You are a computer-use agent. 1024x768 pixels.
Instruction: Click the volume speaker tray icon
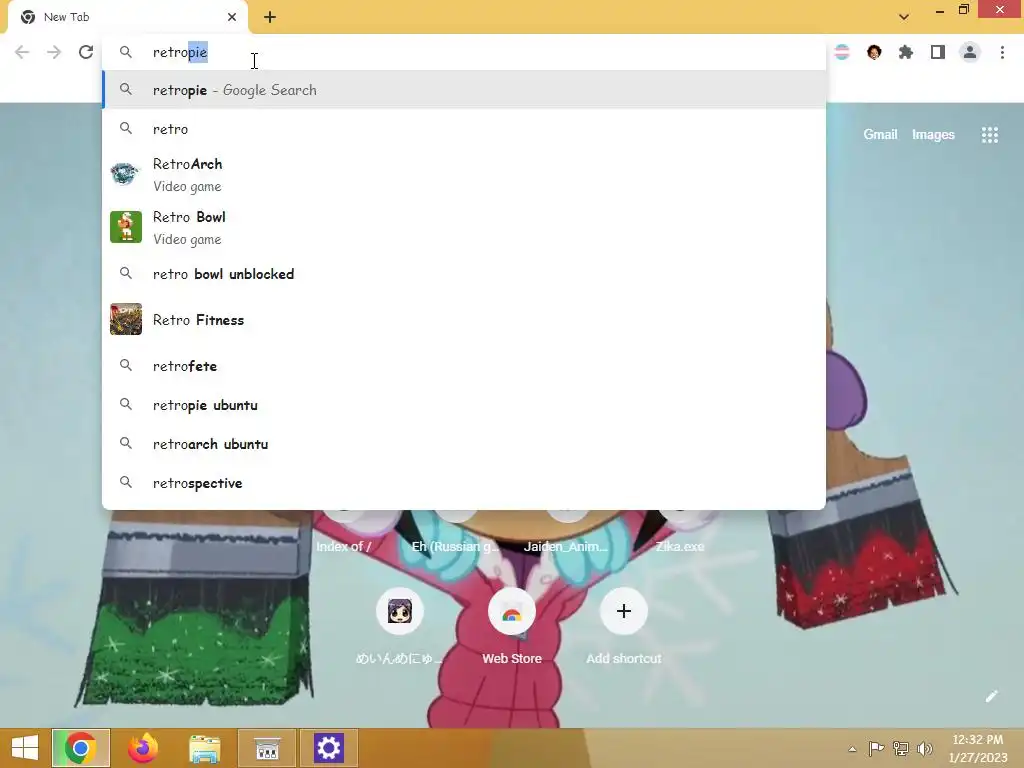point(925,748)
